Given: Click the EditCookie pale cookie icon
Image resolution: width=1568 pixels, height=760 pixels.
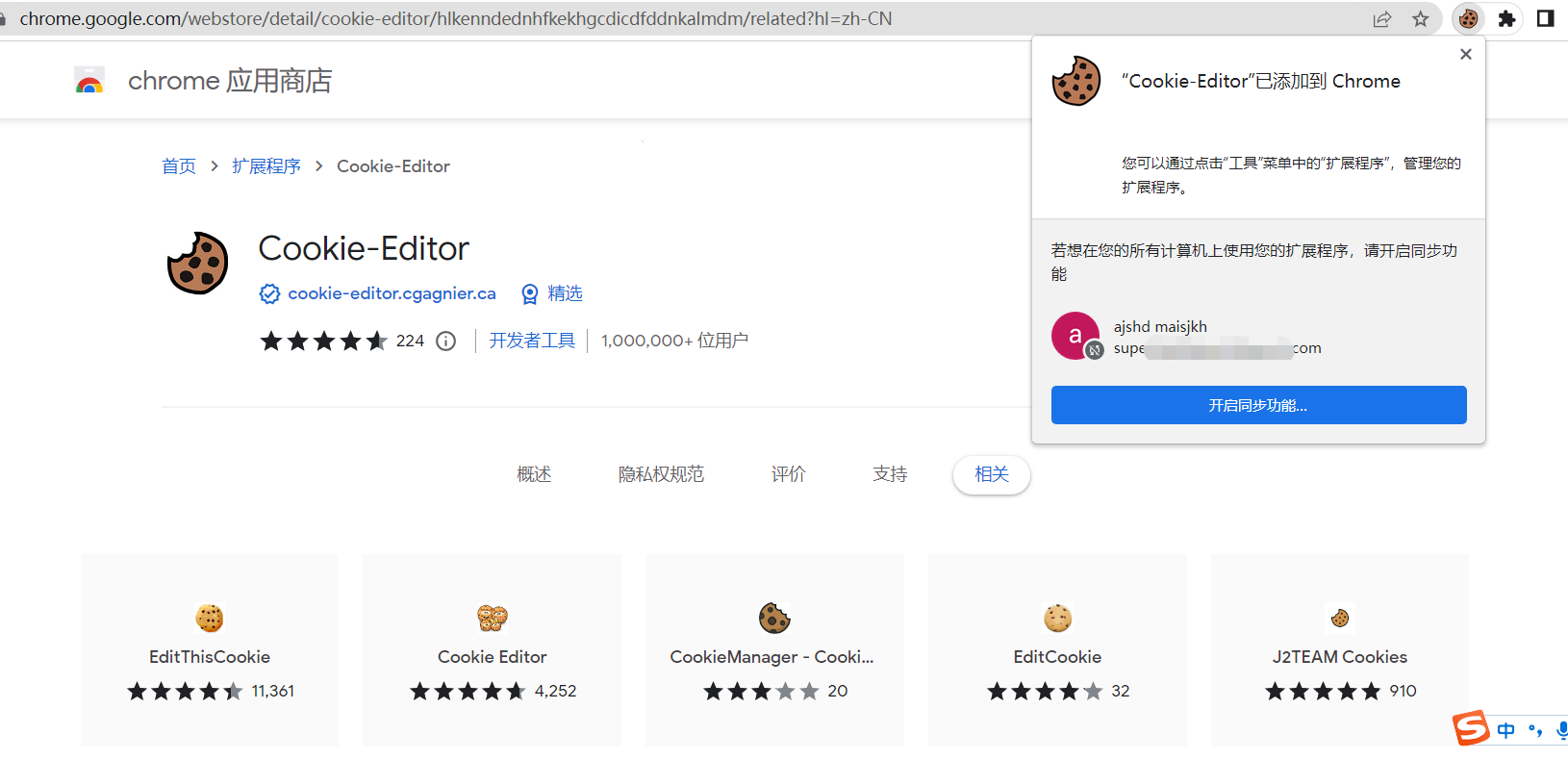Looking at the screenshot, I should pyautogui.click(x=1057, y=618).
